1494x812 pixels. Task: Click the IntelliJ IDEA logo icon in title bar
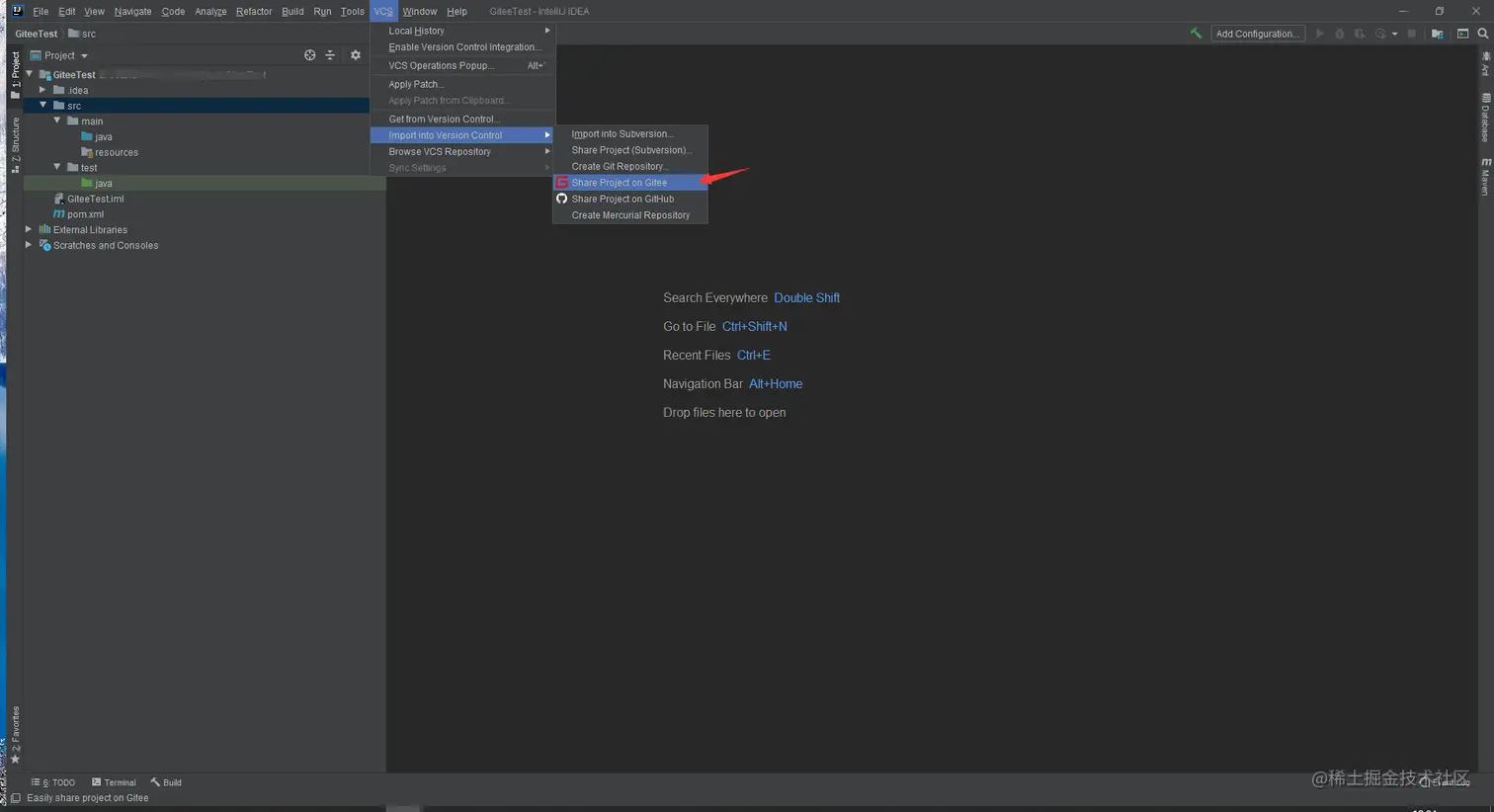(17, 11)
